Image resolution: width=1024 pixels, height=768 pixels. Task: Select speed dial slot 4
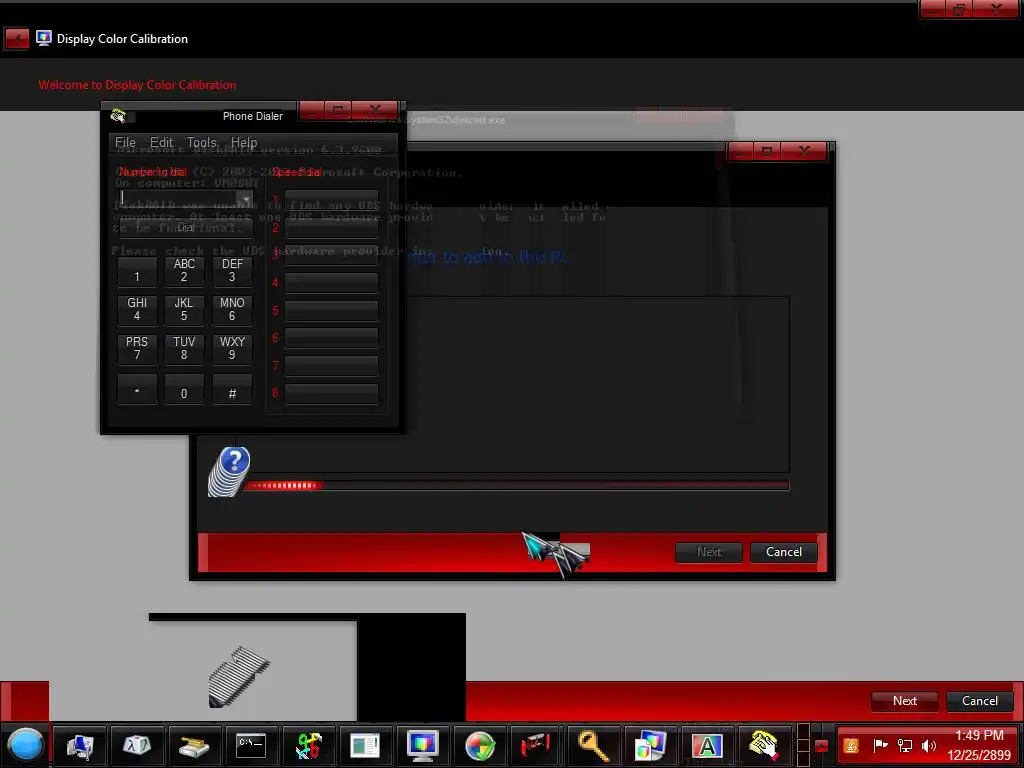pos(332,282)
